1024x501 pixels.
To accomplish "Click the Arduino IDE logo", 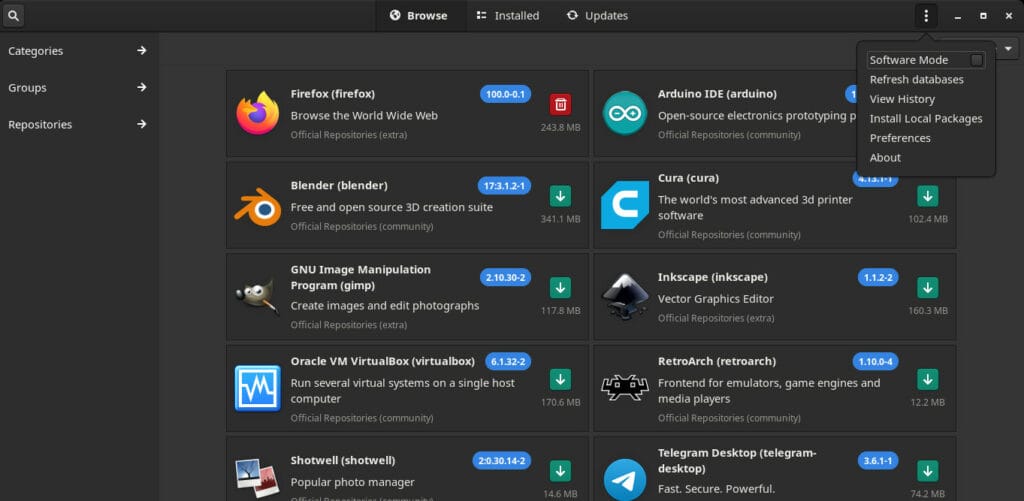I will click(x=625, y=113).
